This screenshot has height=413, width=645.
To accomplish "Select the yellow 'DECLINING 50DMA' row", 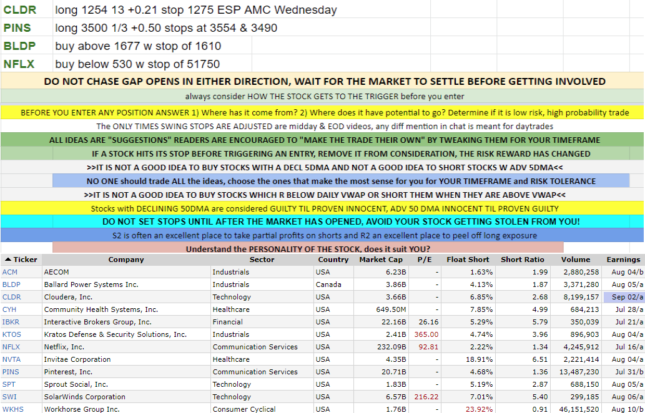I will 322,208.
